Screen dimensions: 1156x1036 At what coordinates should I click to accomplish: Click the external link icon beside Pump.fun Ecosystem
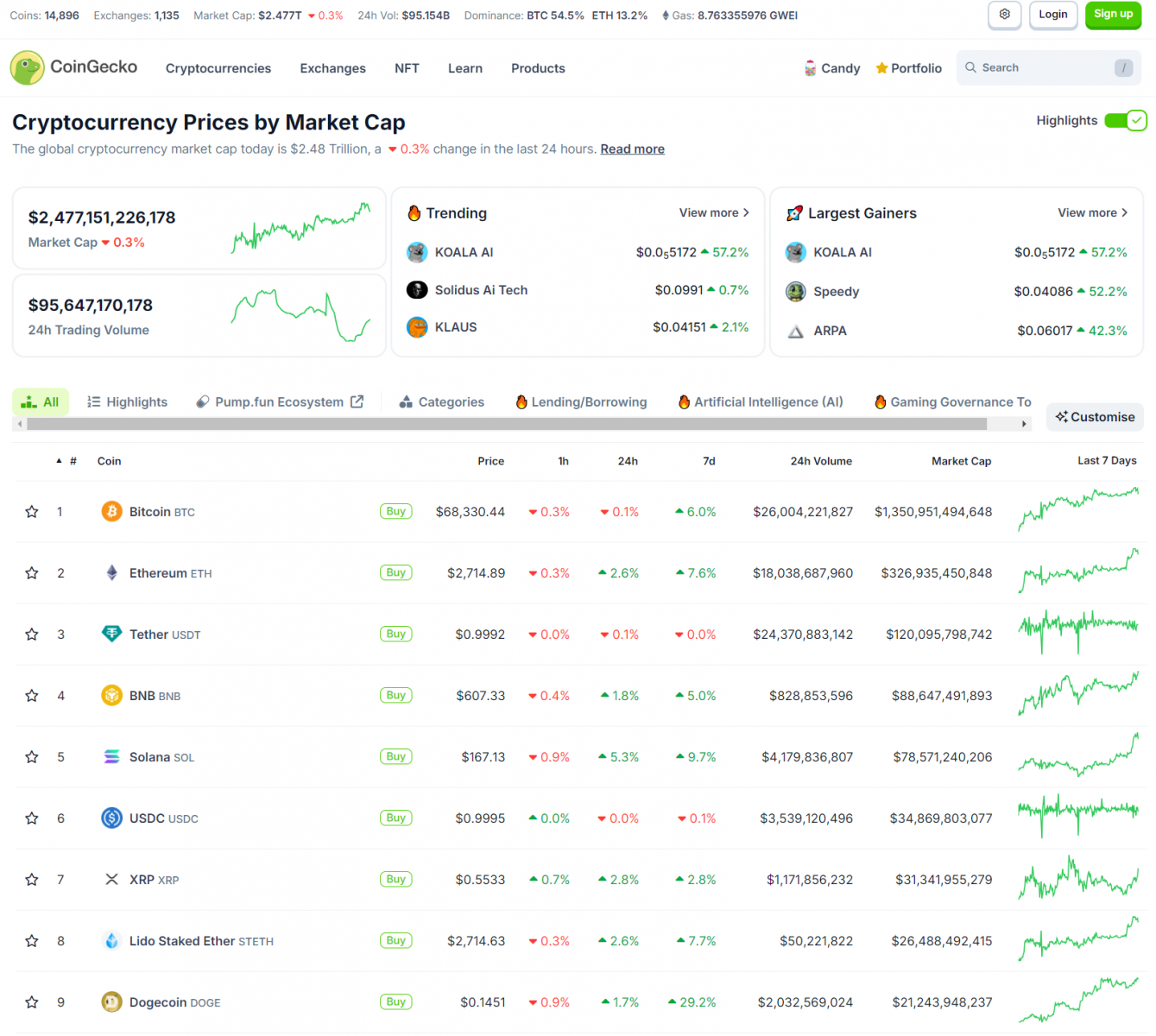[x=357, y=401]
